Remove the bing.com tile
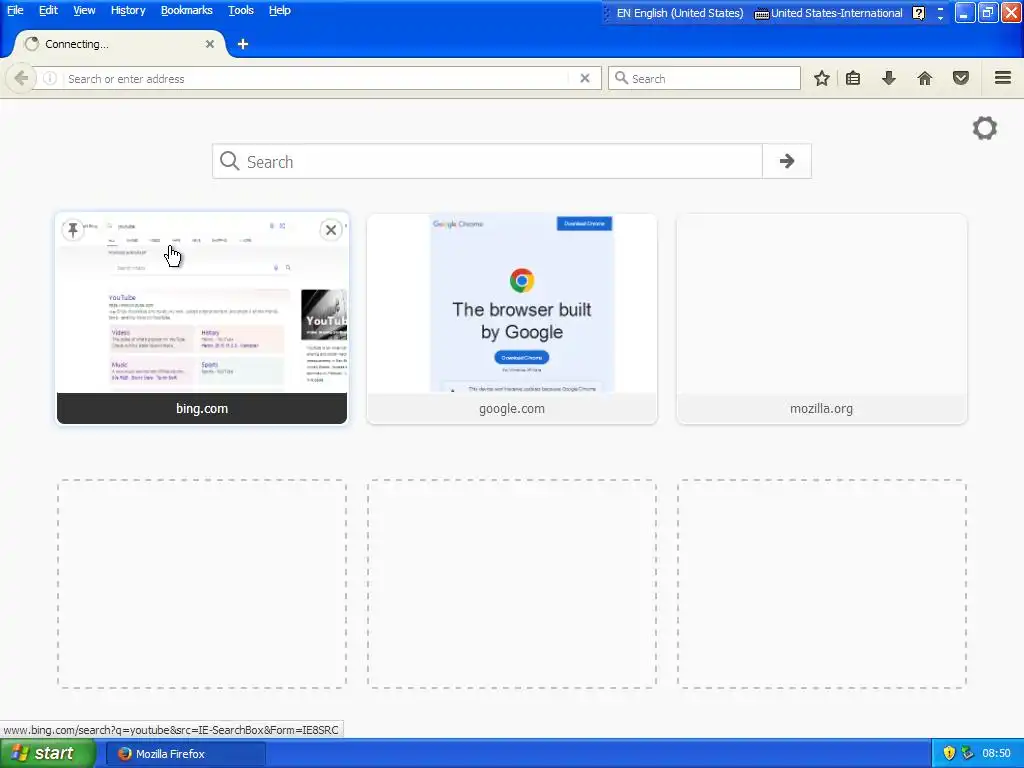Image resolution: width=1024 pixels, height=768 pixels. click(x=331, y=230)
